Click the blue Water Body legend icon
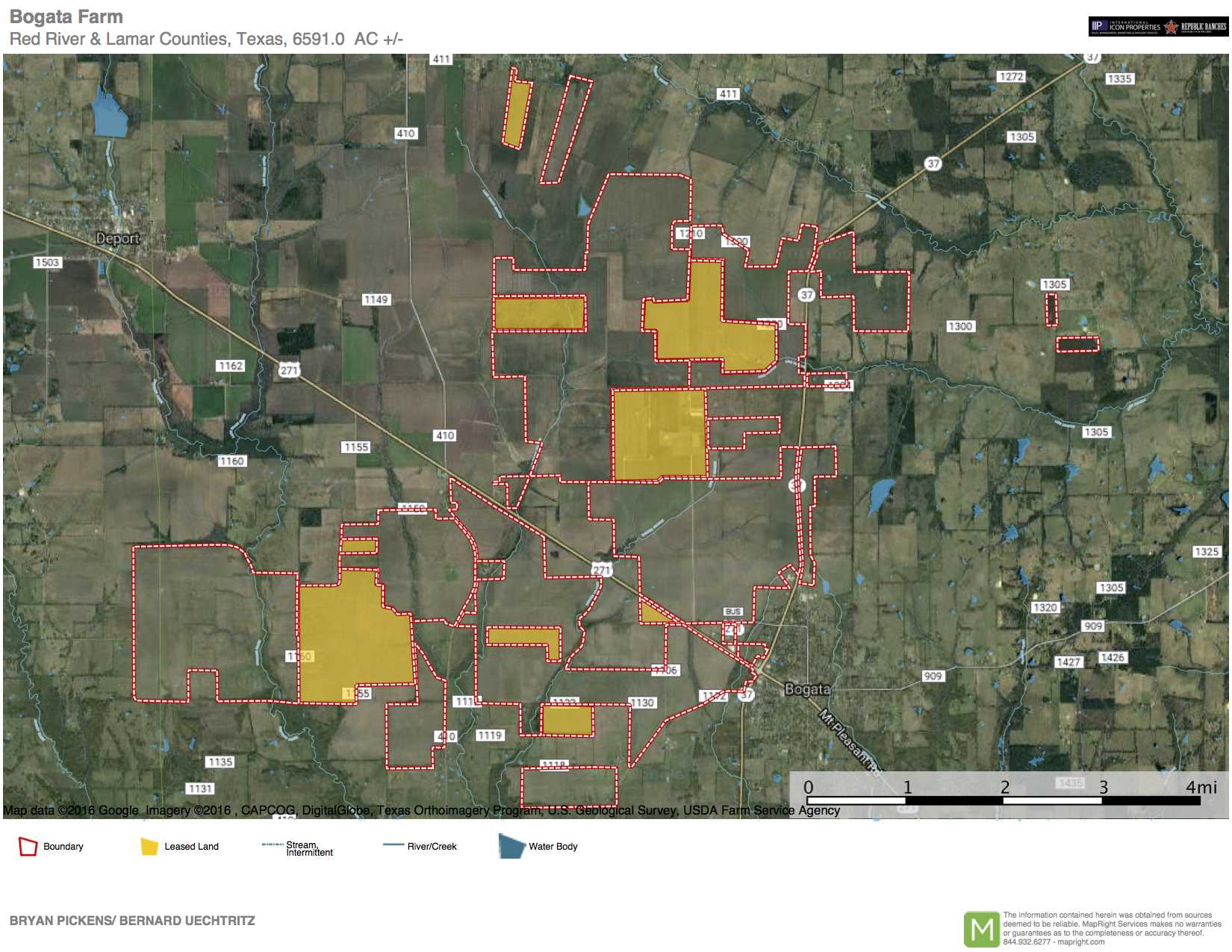This screenshot has height=952, width=1232. tap(511, 846)
